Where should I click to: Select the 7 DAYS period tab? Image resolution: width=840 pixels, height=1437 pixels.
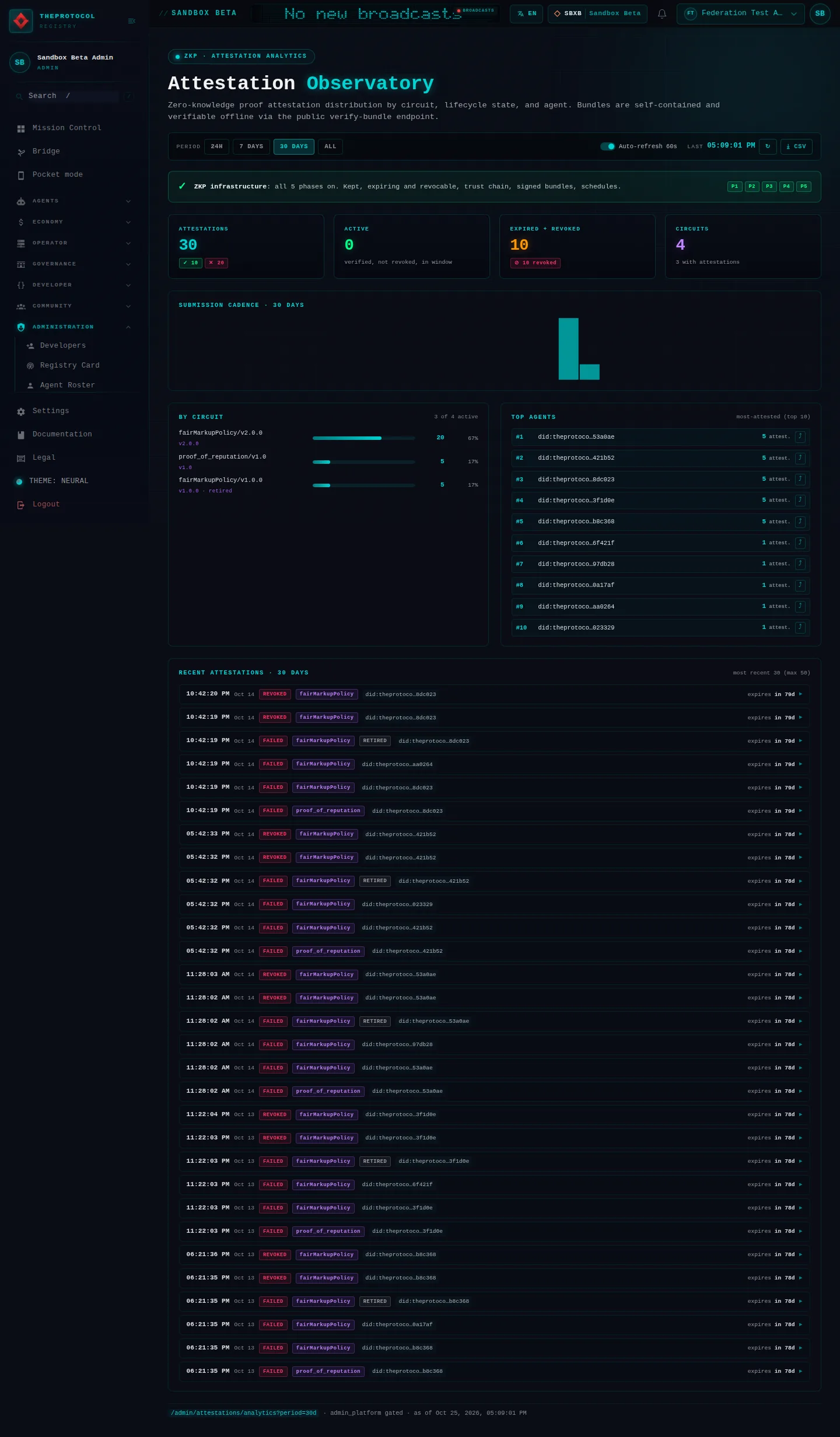tap(251, 146)
